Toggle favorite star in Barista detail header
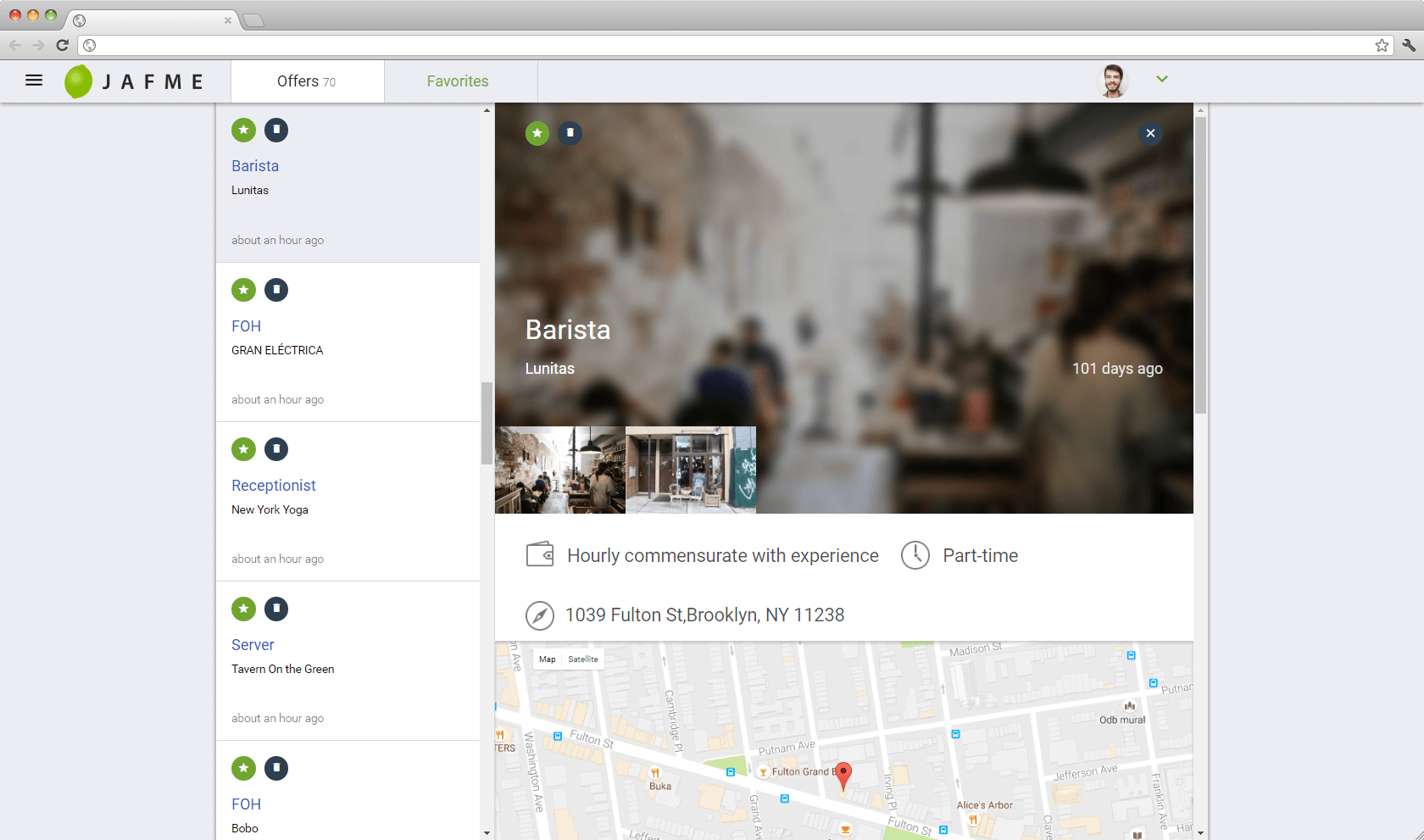The image size is (1424, 840). coord(537,133)
